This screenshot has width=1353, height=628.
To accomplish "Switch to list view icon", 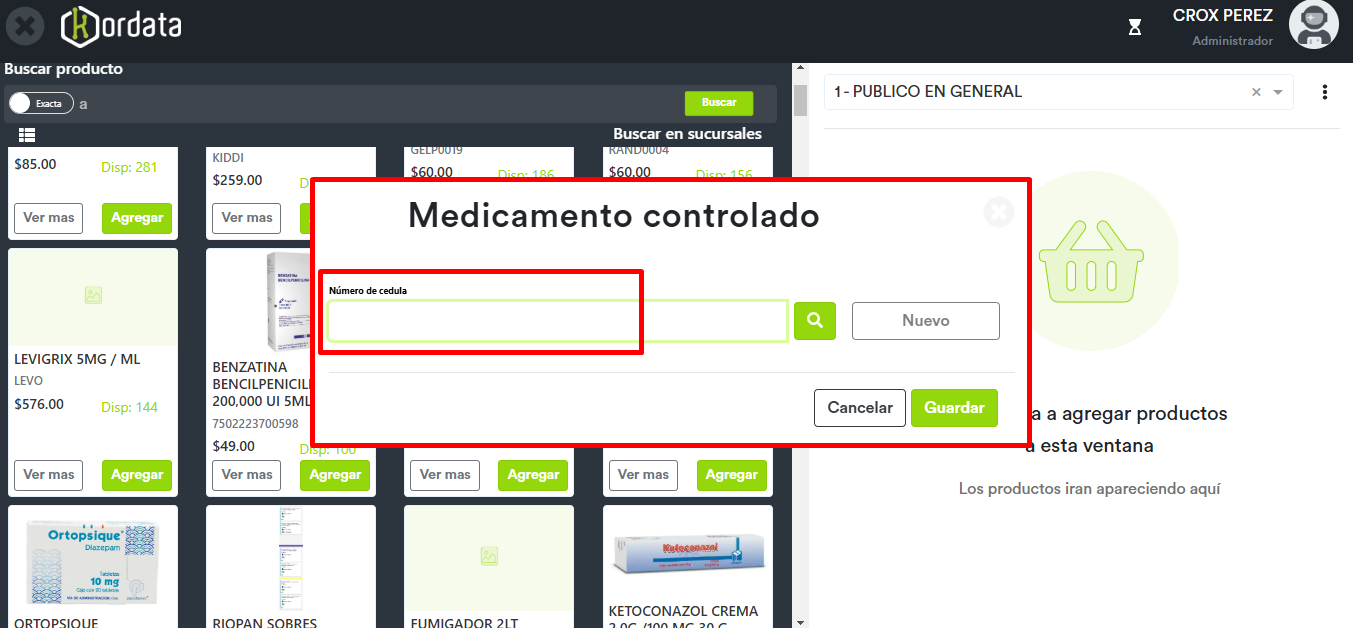I will point(27,135).
